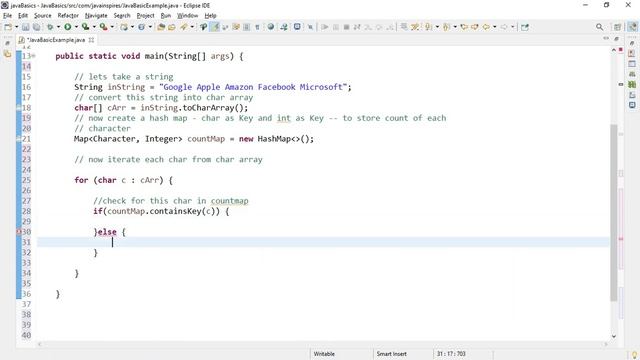
Task: Click the scrollbar down arrow
Action: pos(614,336)
